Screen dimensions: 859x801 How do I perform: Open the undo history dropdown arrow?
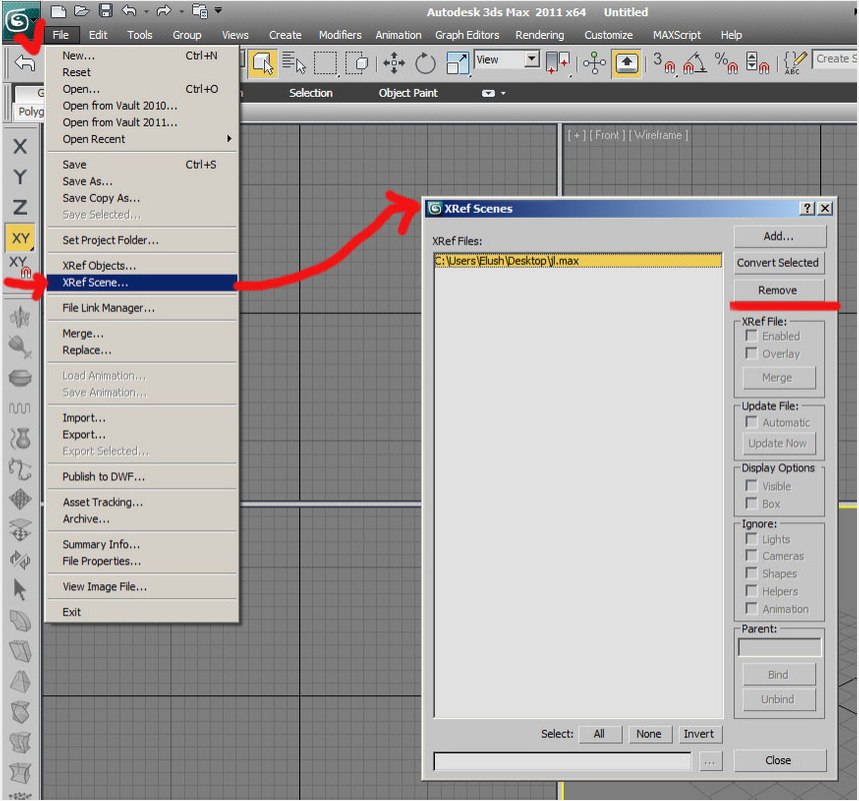[x=146, y=11]
